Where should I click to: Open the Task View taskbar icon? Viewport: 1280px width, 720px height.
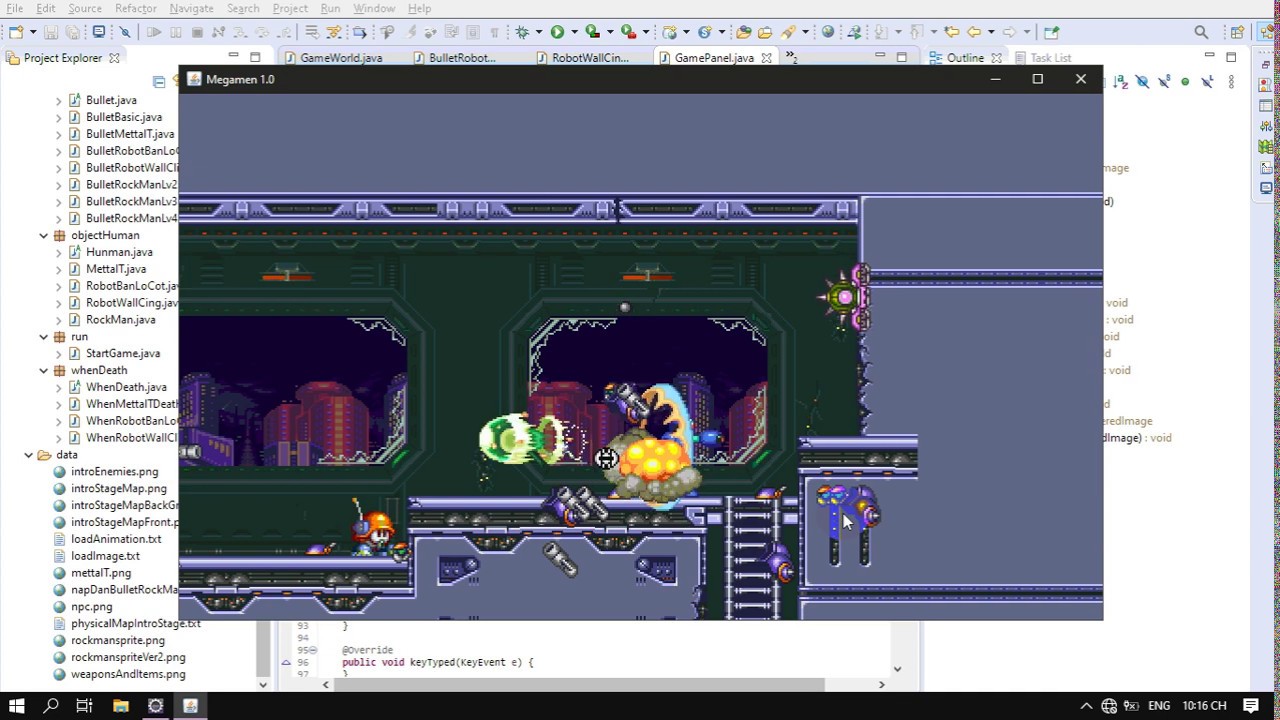(85, 706)
